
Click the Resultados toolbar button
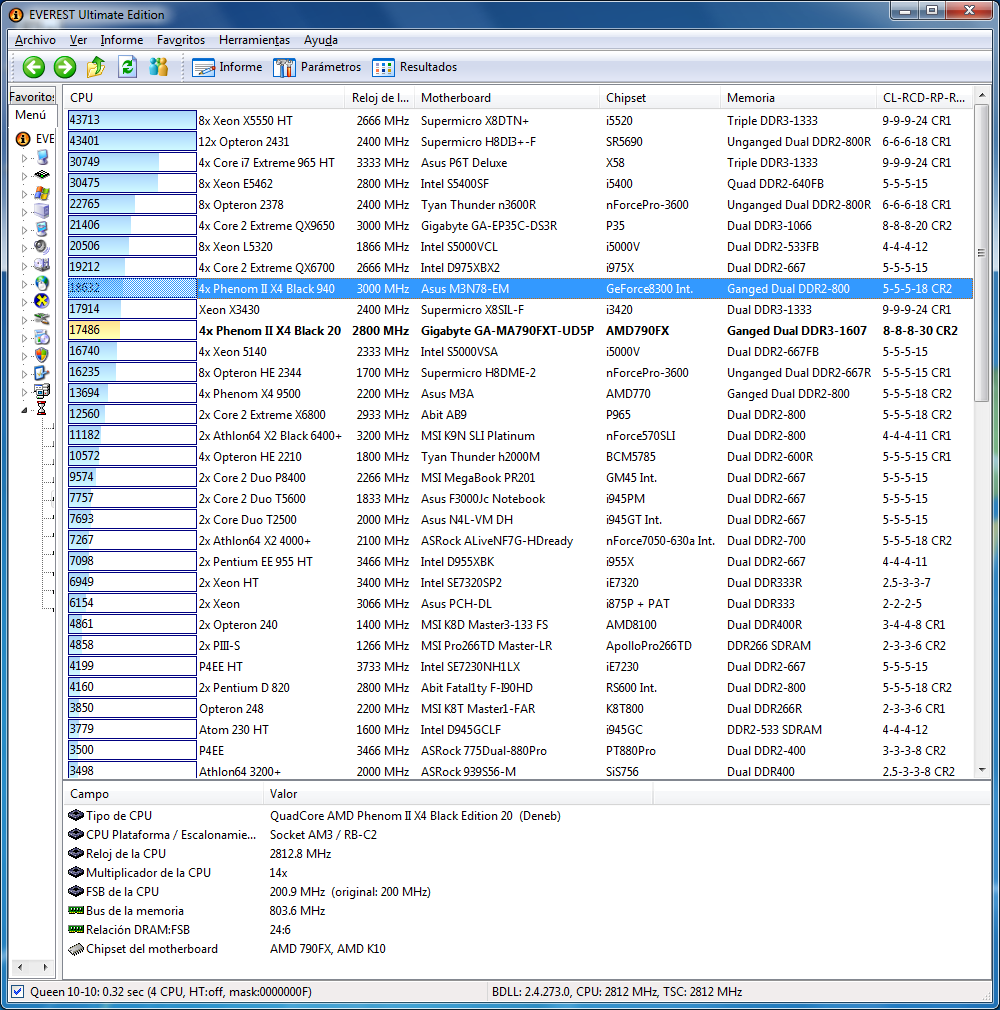pos(414,67)
